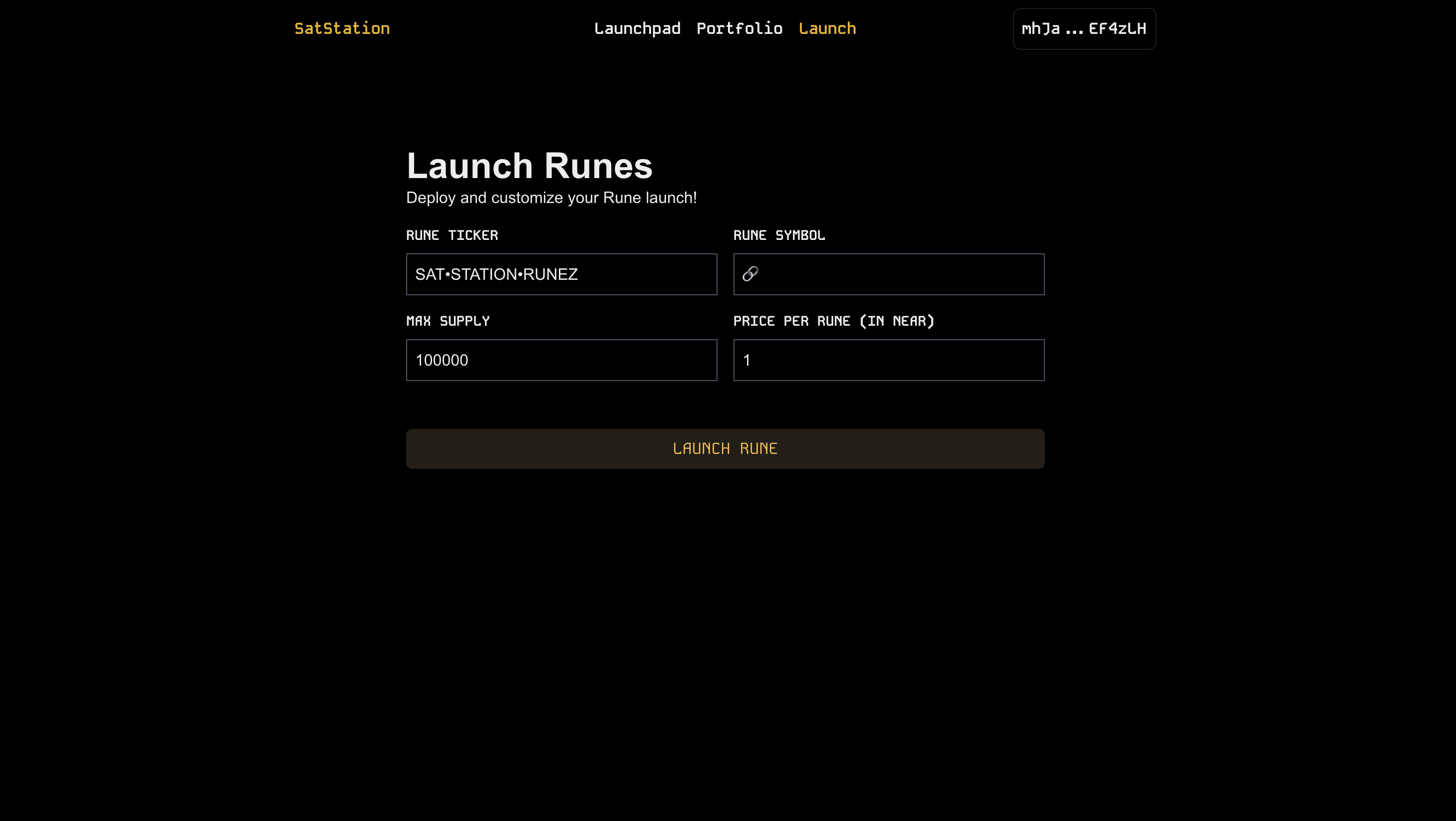Click the Rune Symbol label
This screenshot has width=1456, height=821.
click(779, 235)
